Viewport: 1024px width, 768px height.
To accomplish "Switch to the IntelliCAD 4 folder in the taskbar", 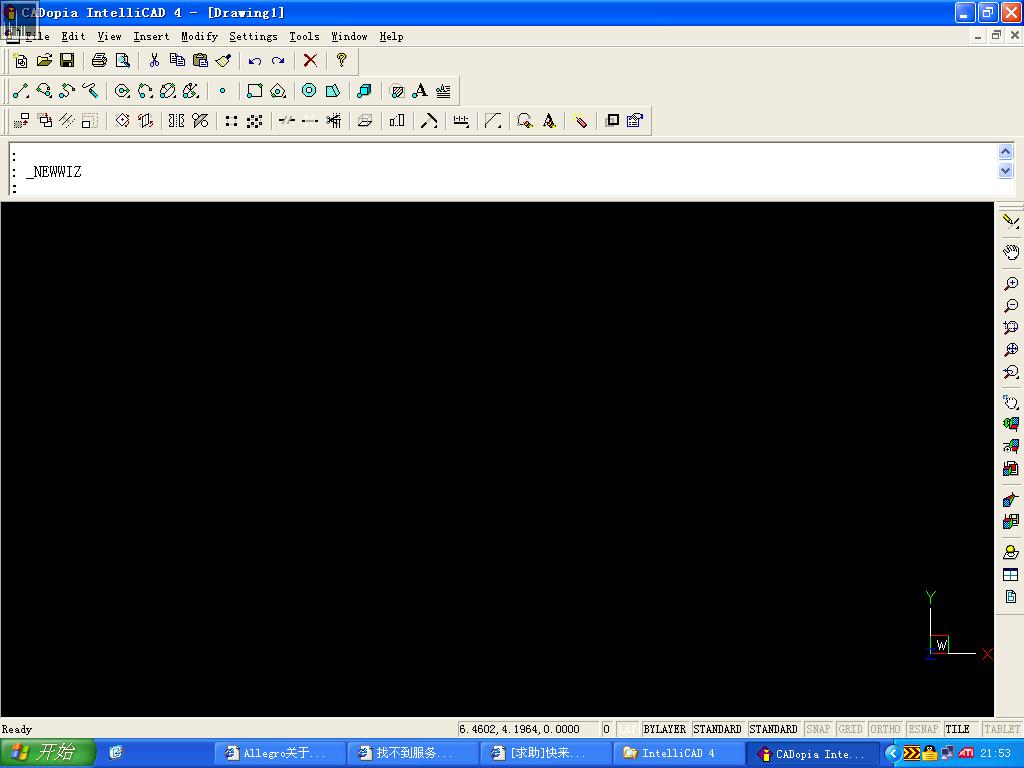I will click(x=678, y=753).
